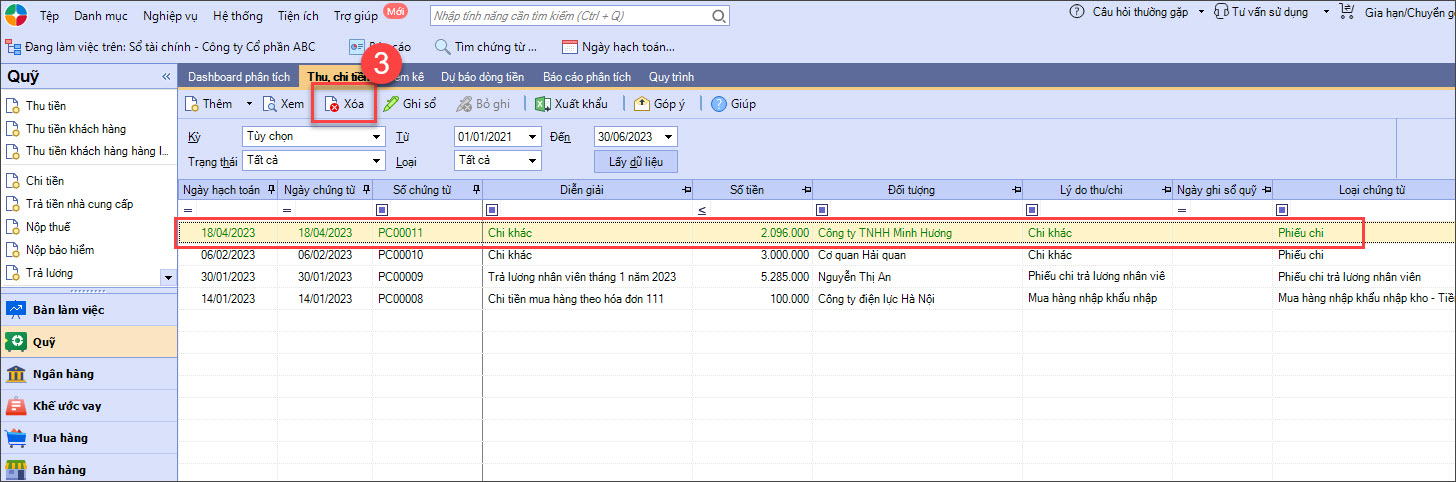This screenshot has height=482, width=1456.
Task: Open the Nghiệp vụ menu
Action: point(170,16)
